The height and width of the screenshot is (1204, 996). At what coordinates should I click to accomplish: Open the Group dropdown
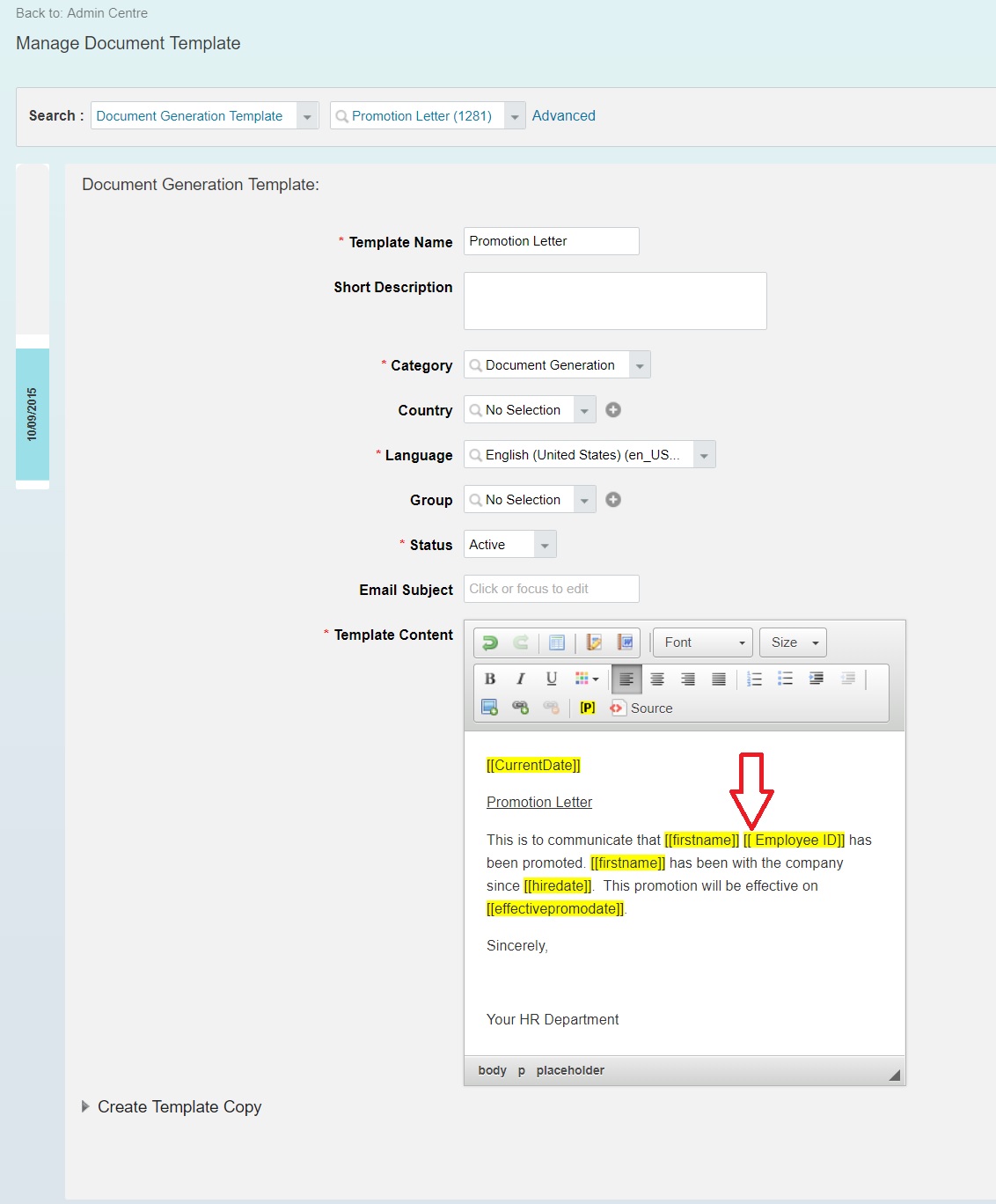(x=584, y=500)
